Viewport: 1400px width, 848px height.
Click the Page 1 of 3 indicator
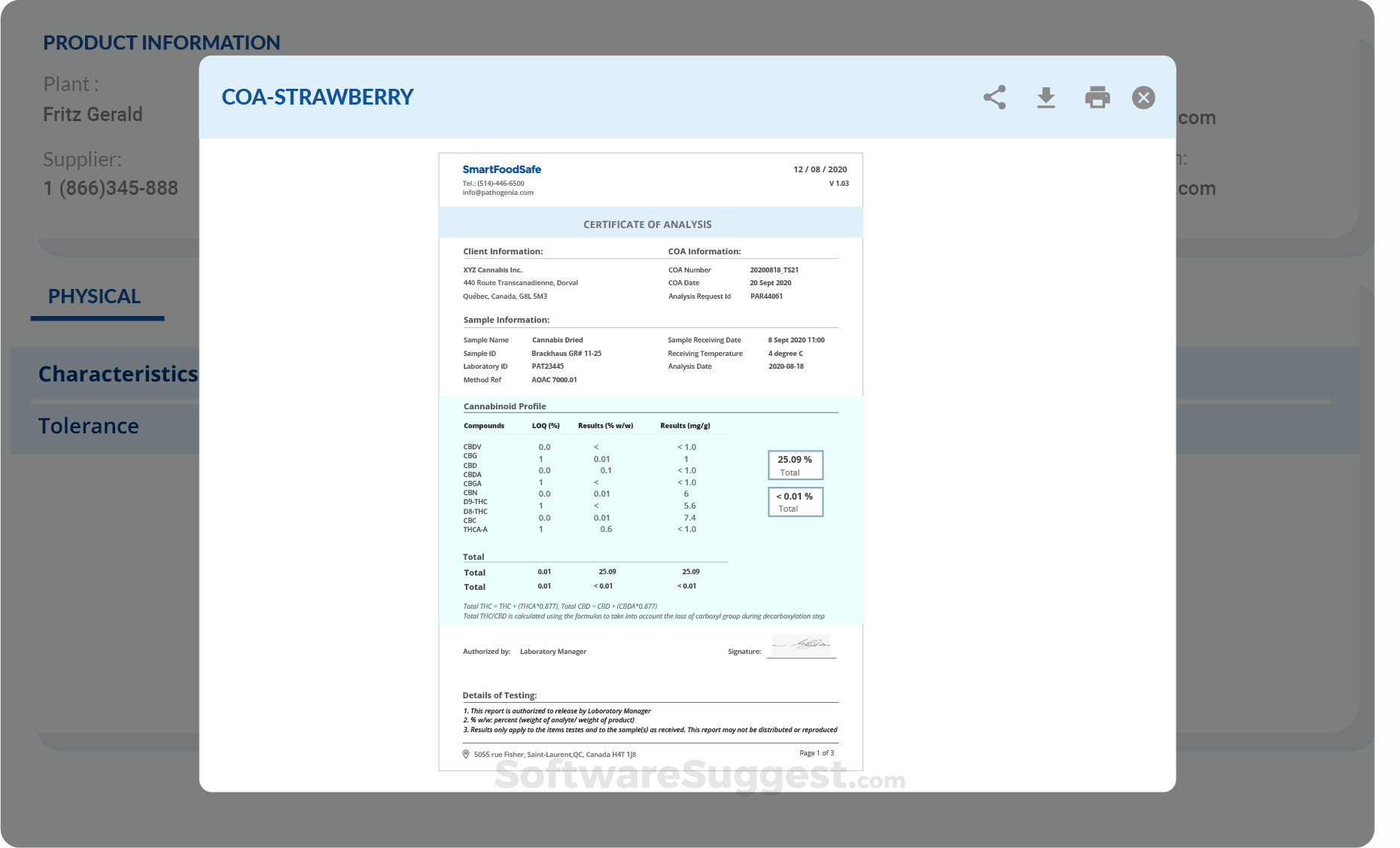pos(817,752)
